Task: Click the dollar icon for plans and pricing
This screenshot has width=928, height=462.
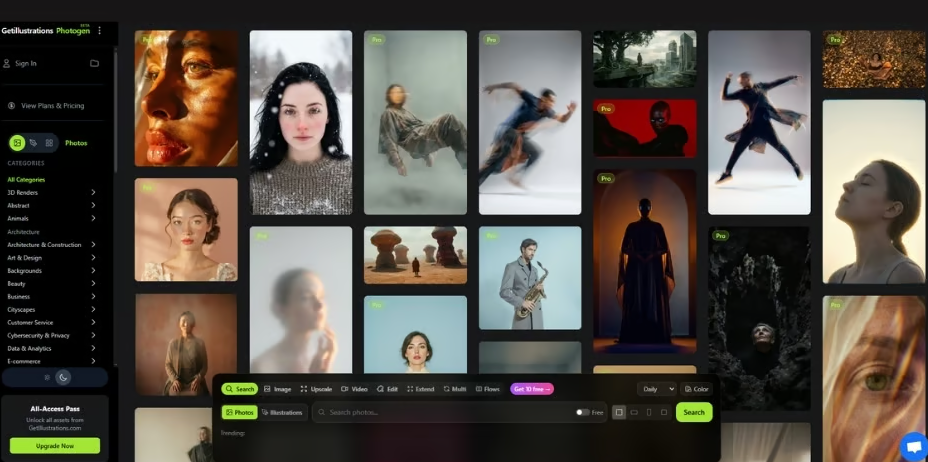Action: (11, 106)
